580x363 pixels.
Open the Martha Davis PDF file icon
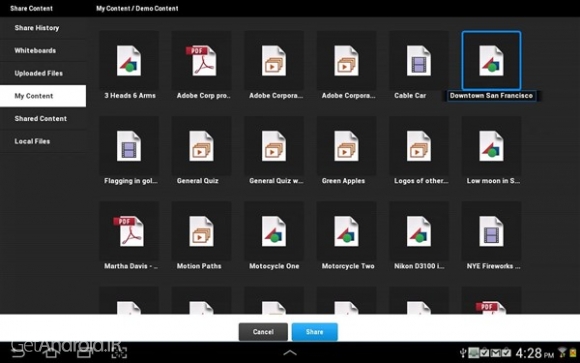[129, 232]
